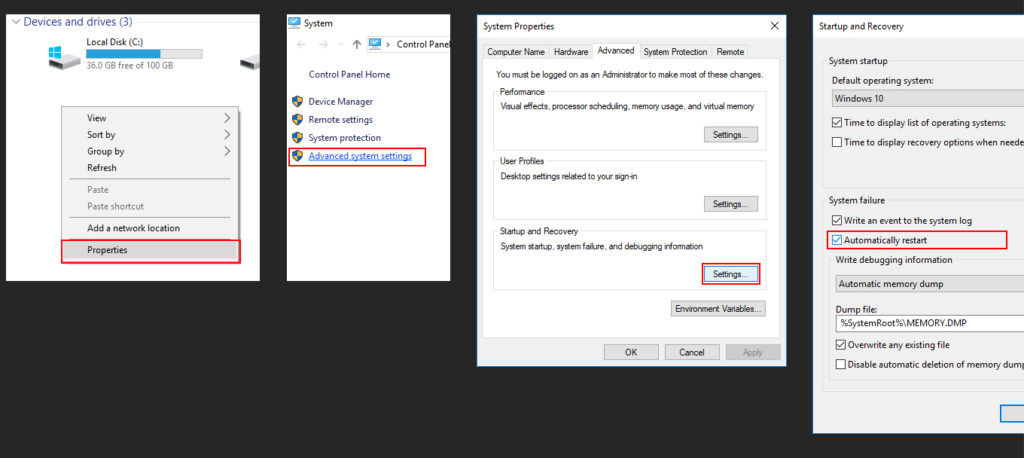This screenshot has height=458, width=1024.
Task: Switch to the Hardware tab
Action: pyautogui.click(x=571, y=52)
